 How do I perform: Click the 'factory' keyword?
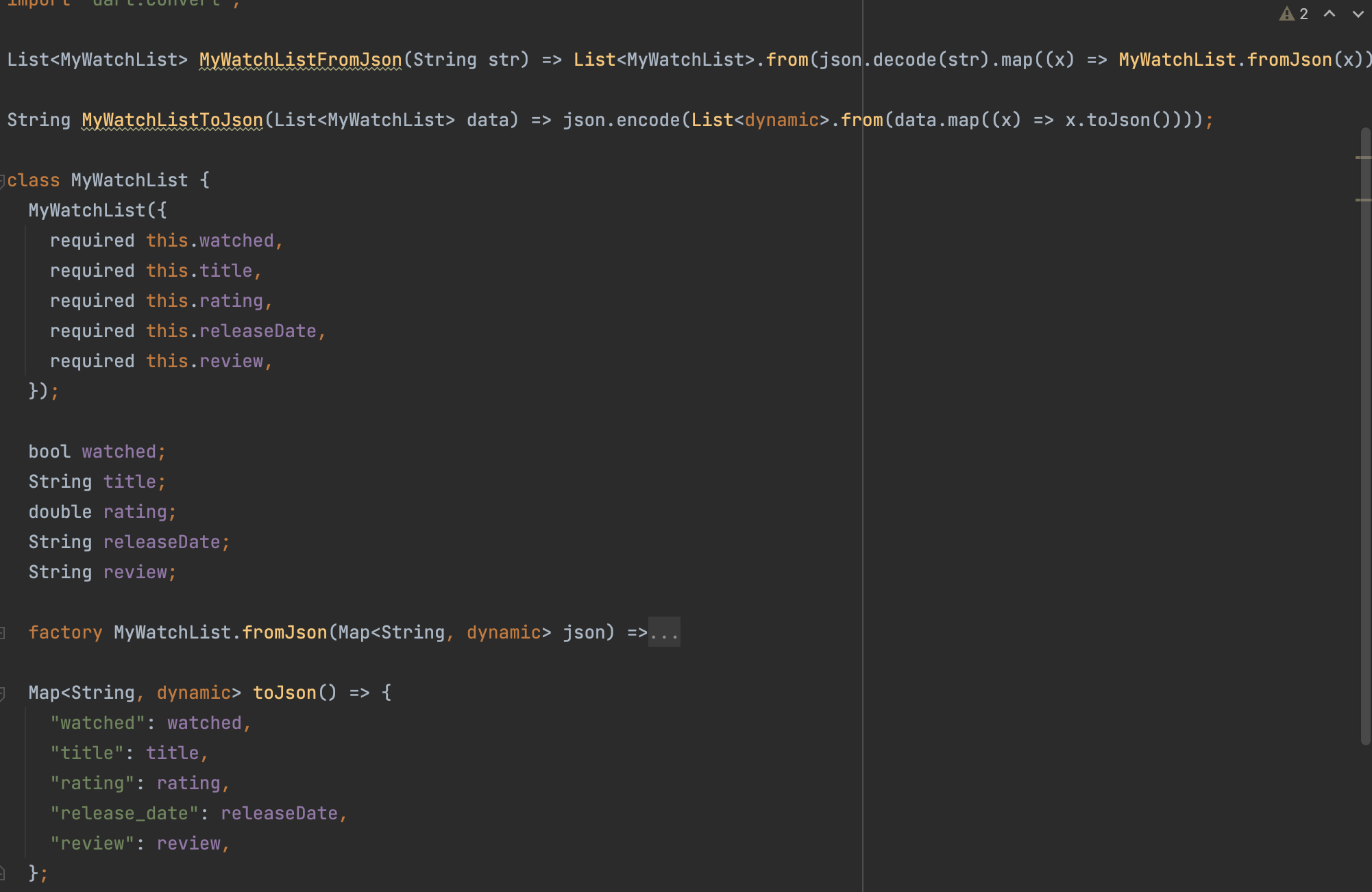pos(65,632)
